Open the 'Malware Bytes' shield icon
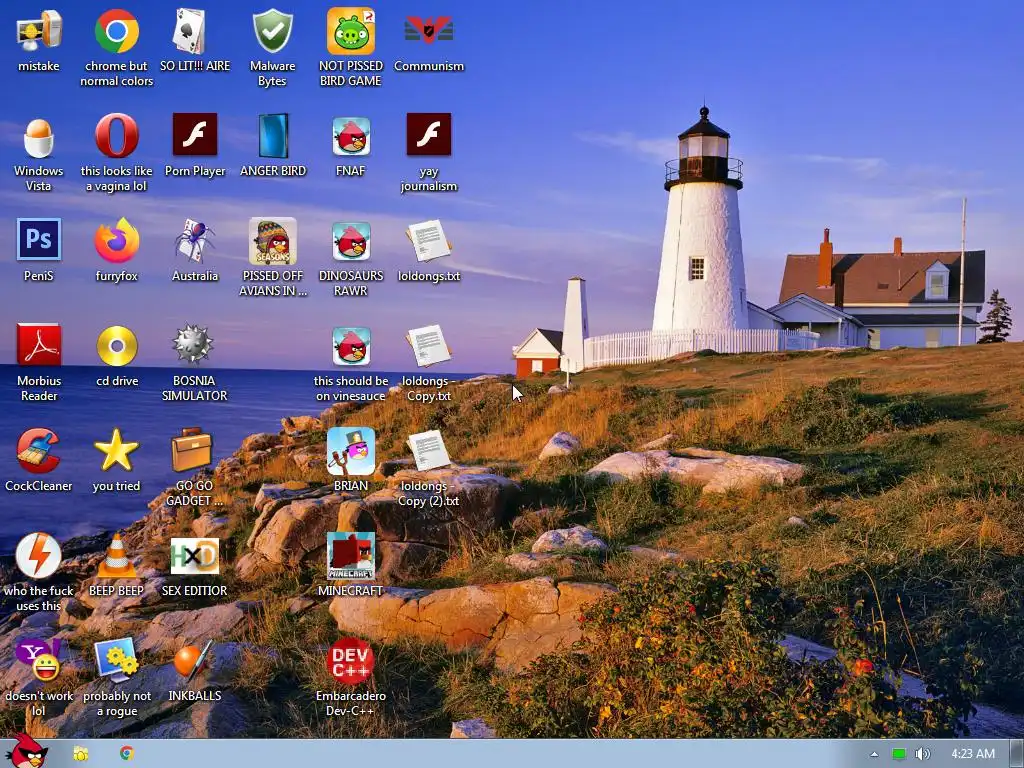The width and height of the screenshot is (1024, 768). pyautogui.click(x=272, y=31)
